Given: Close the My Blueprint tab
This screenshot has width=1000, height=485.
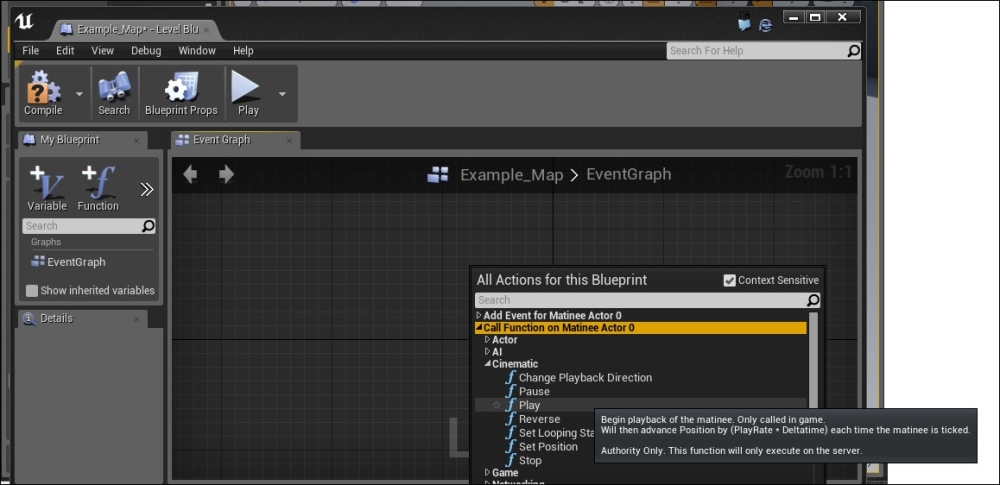Looking at the screenshot, I should point(136,140).
